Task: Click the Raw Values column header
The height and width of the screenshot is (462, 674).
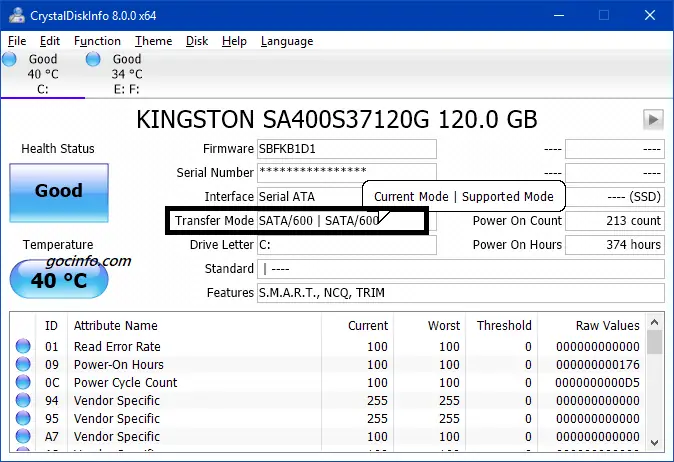Action: click(x=591, y=326)
